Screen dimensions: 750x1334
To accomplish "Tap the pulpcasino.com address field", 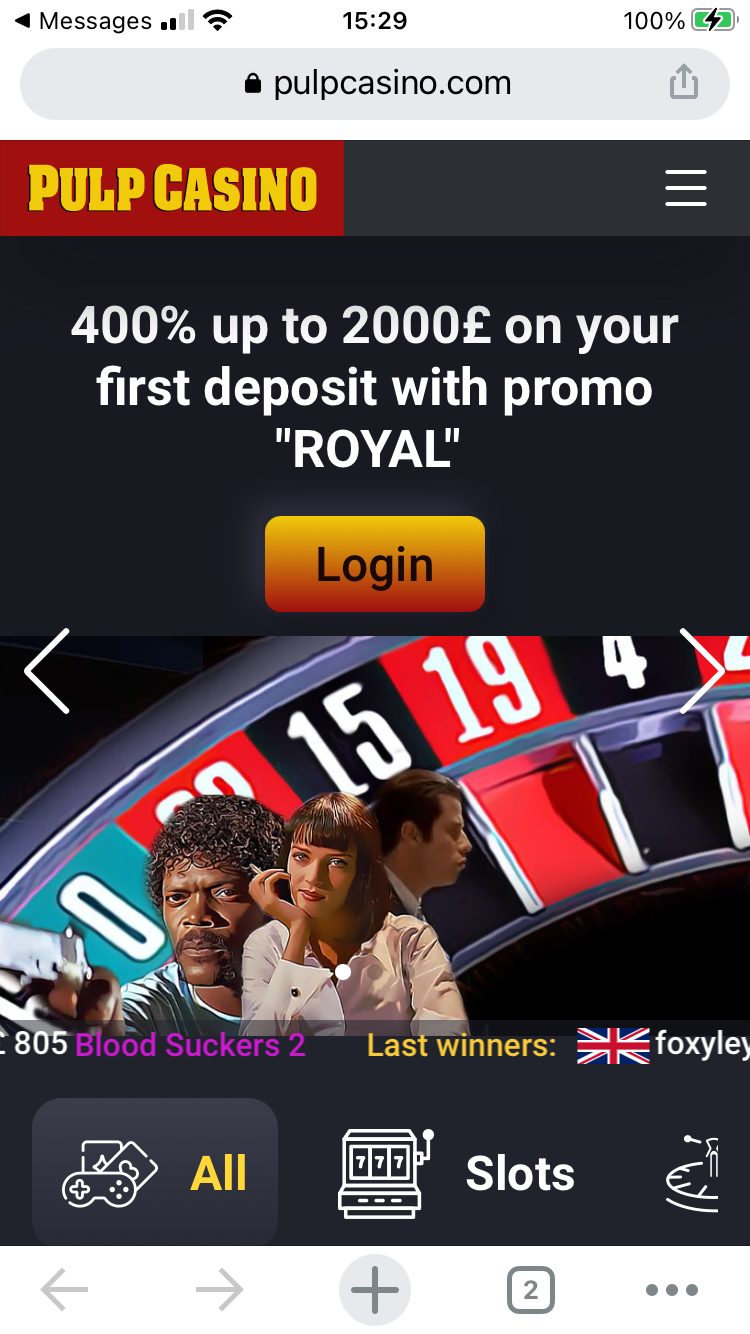I will (x=375, y=83).
